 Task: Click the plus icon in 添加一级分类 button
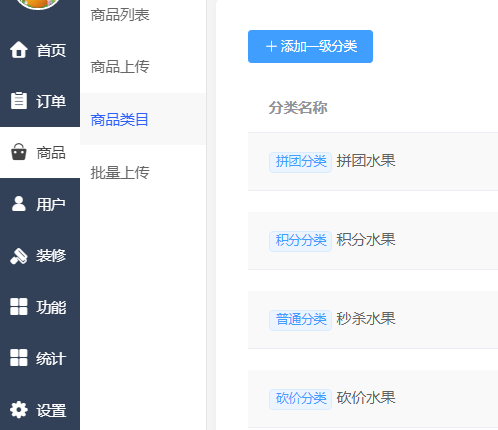click(271, 46)
